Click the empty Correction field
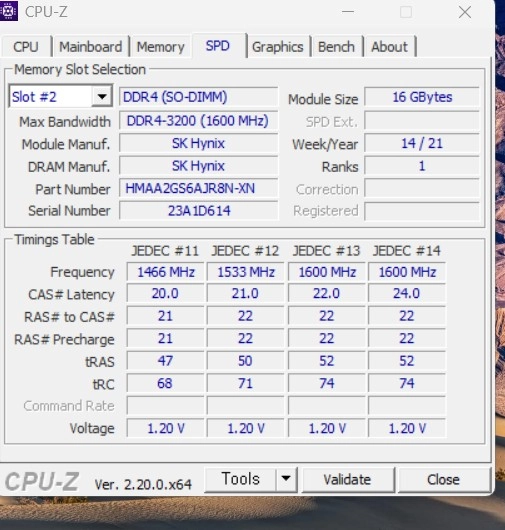The image size is (505, 530). click(x=422, y=188)
